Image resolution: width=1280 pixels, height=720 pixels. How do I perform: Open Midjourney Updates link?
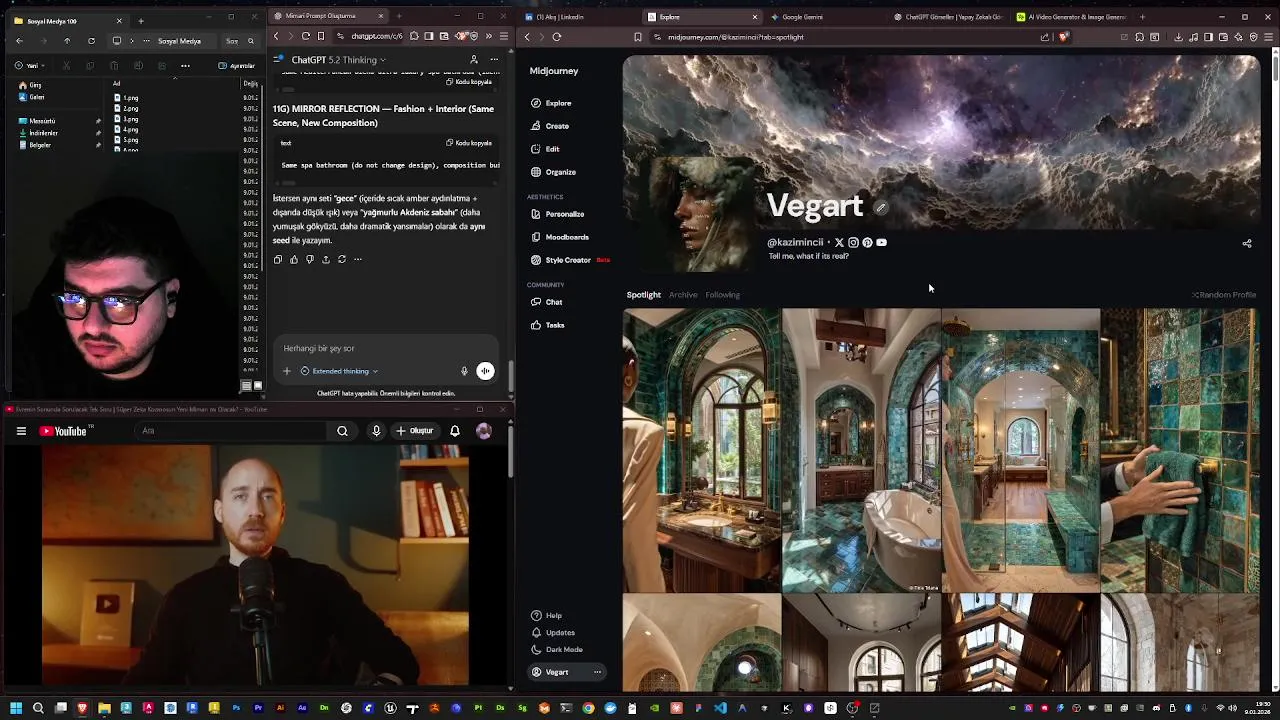553,633
